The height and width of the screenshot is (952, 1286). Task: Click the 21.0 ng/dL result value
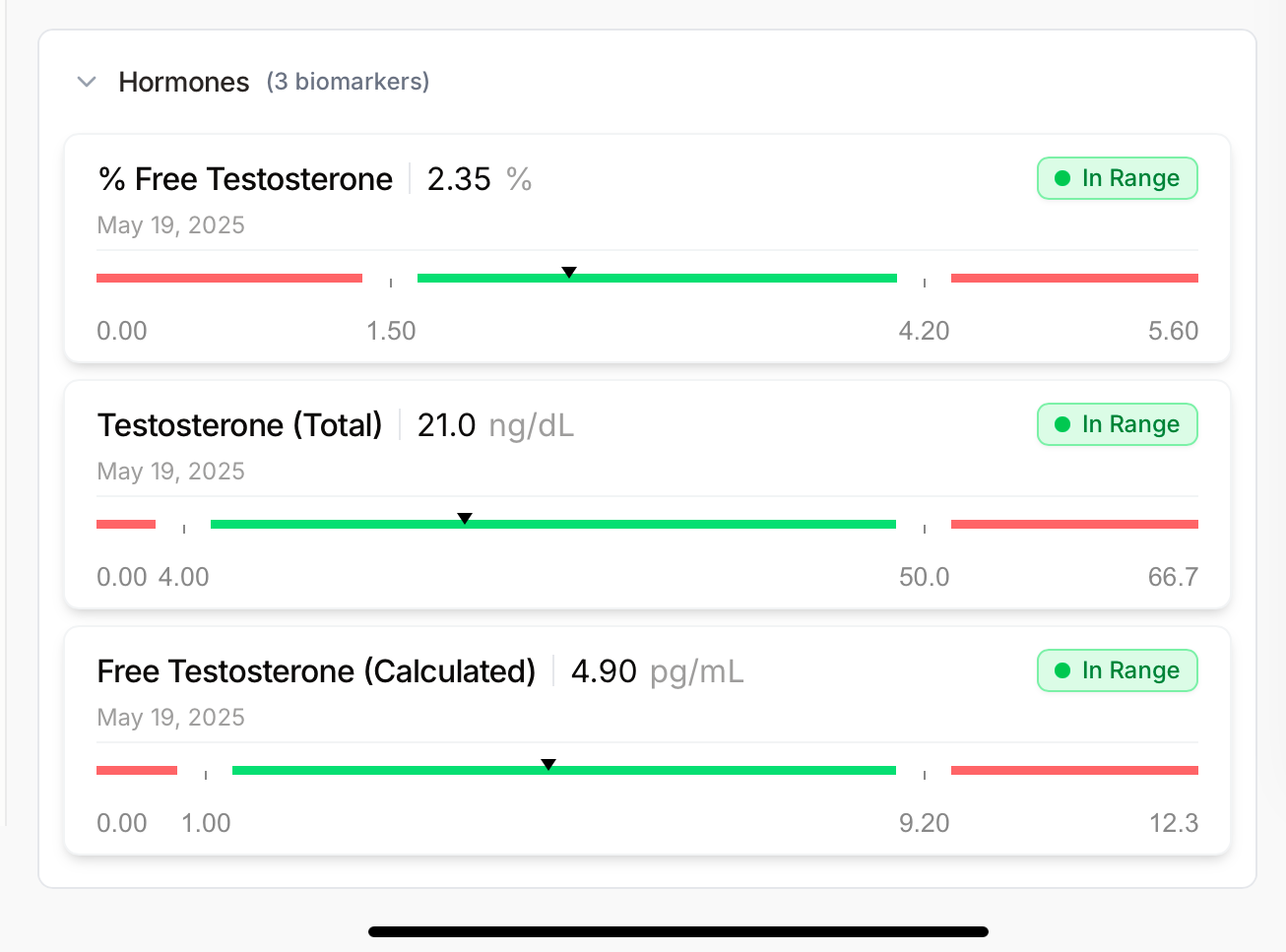tap(446, 425)
